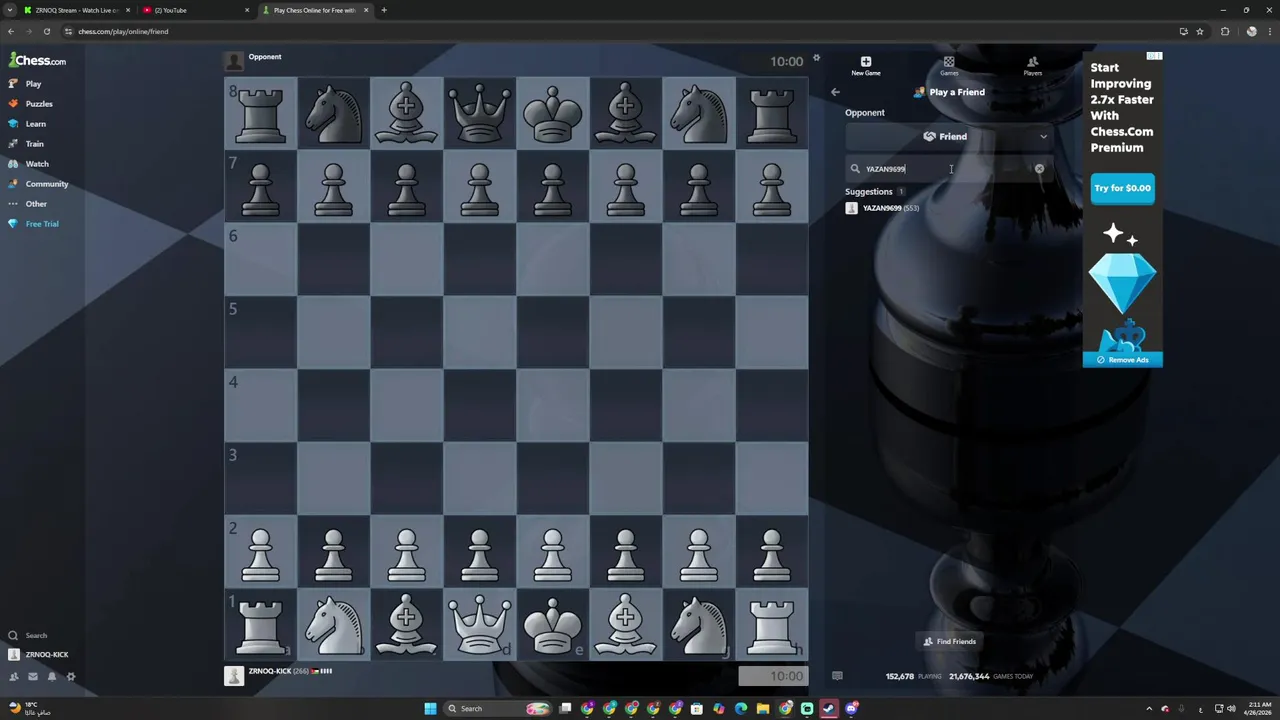This screenshot has width=1280, height=720.
Task: Open weather widget on taskbar
Action: 28,709
